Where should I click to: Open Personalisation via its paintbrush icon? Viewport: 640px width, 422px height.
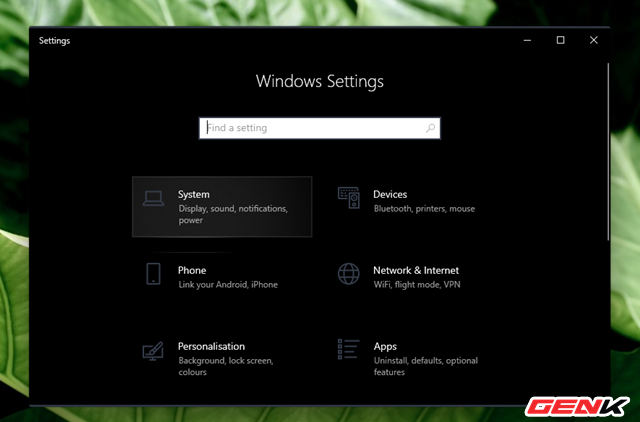pos(153,352)
